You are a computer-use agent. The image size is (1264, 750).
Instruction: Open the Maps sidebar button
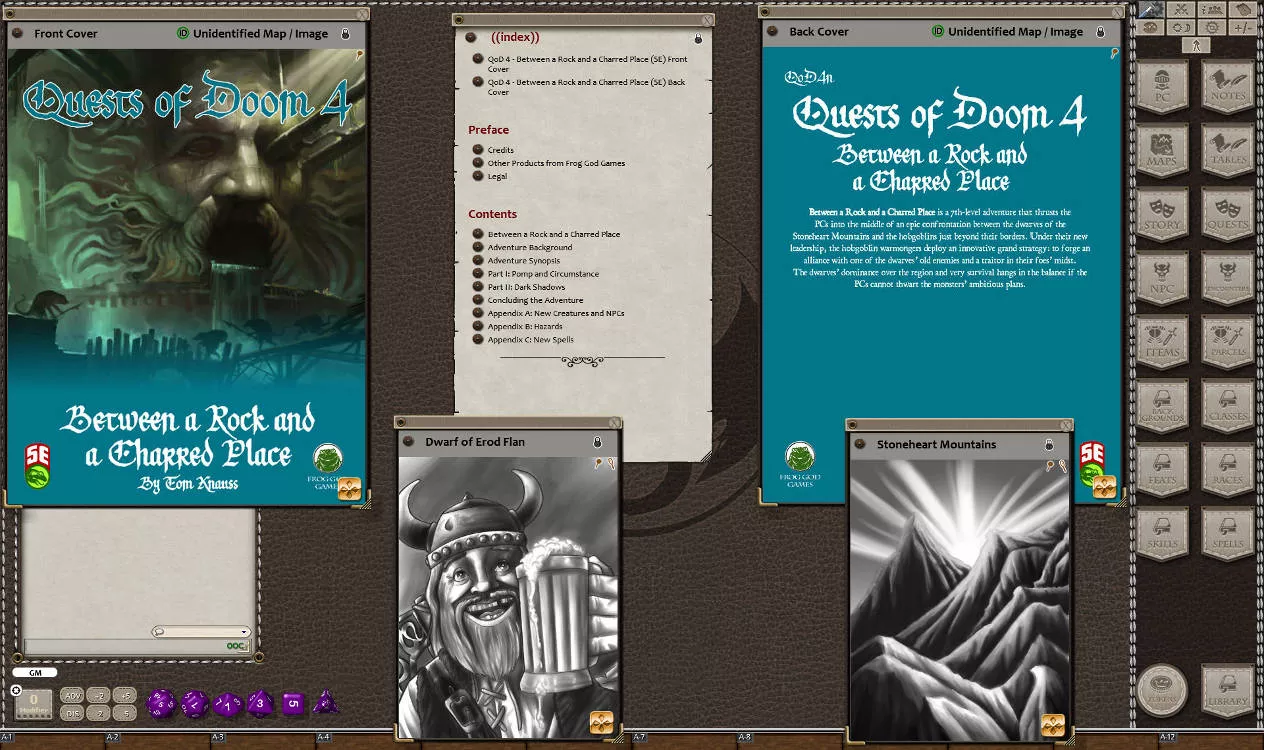click(x=1162, y=152)
